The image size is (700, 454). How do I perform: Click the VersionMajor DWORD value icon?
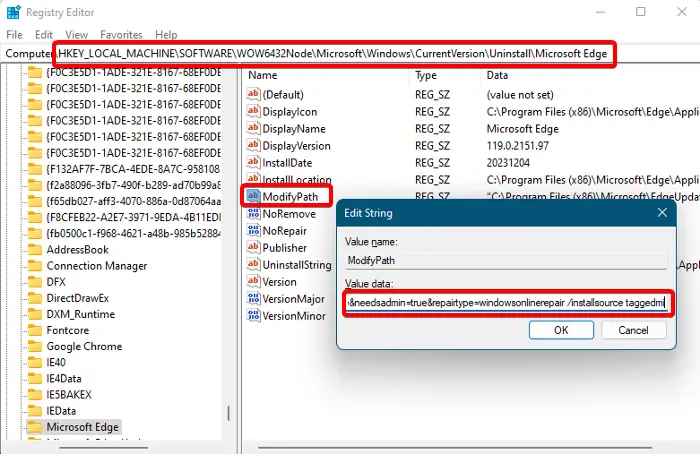[x=253, y=299]
